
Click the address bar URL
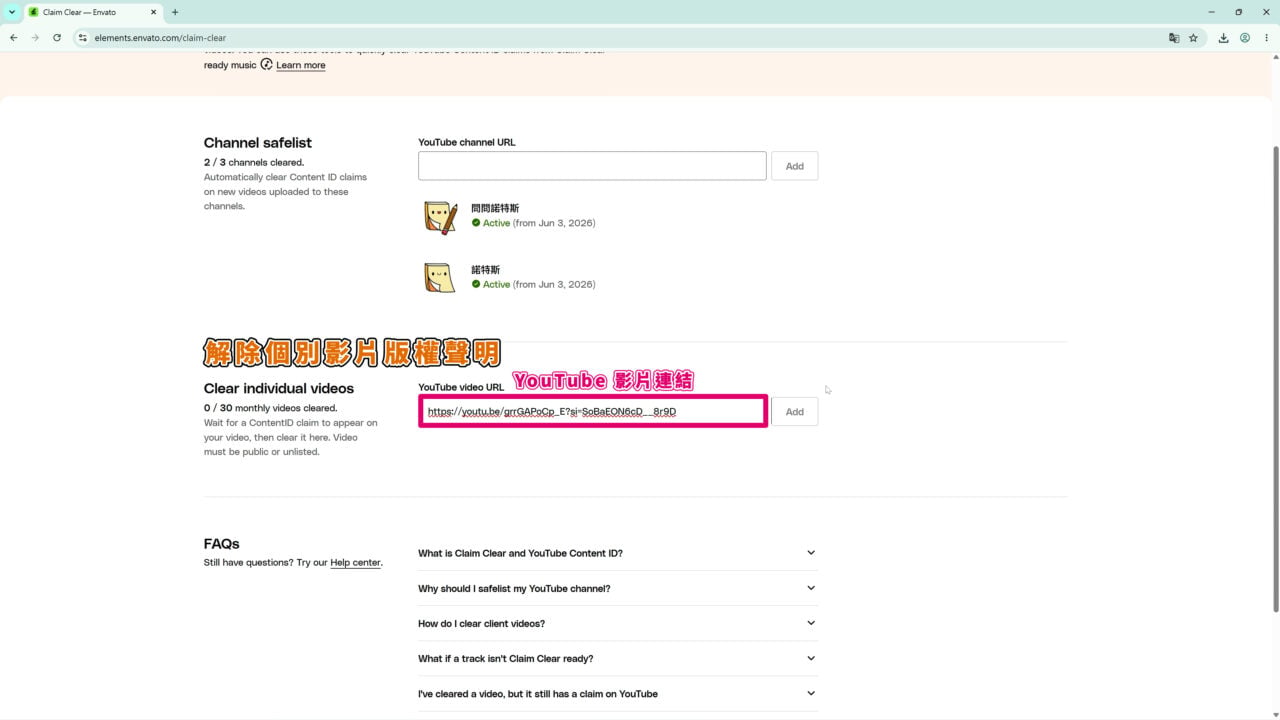click(x=160, y=38)
